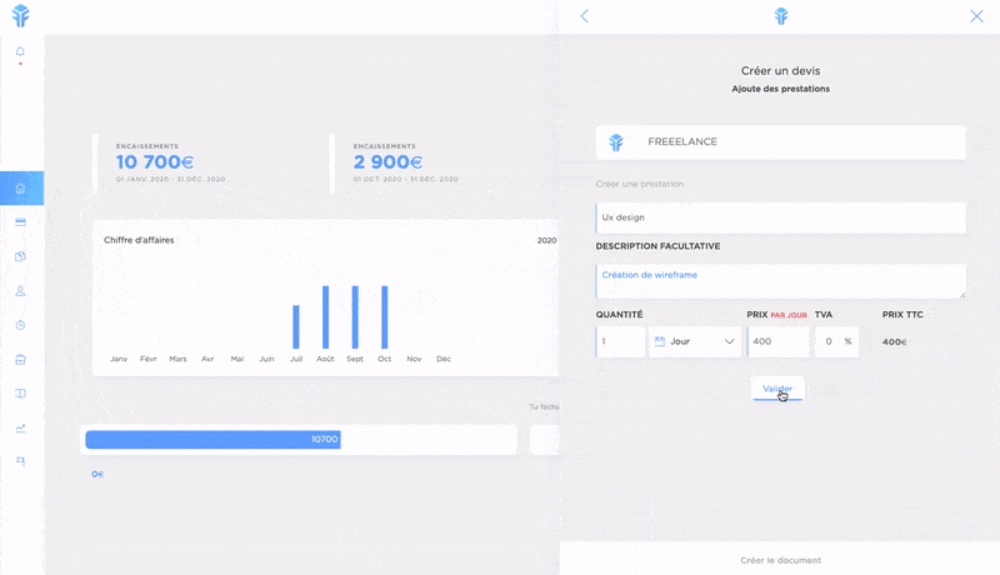The width and height of the screenshot is (1000, 575).
Task: Edit the Création de wireframe description
Action: coord(780,281)
